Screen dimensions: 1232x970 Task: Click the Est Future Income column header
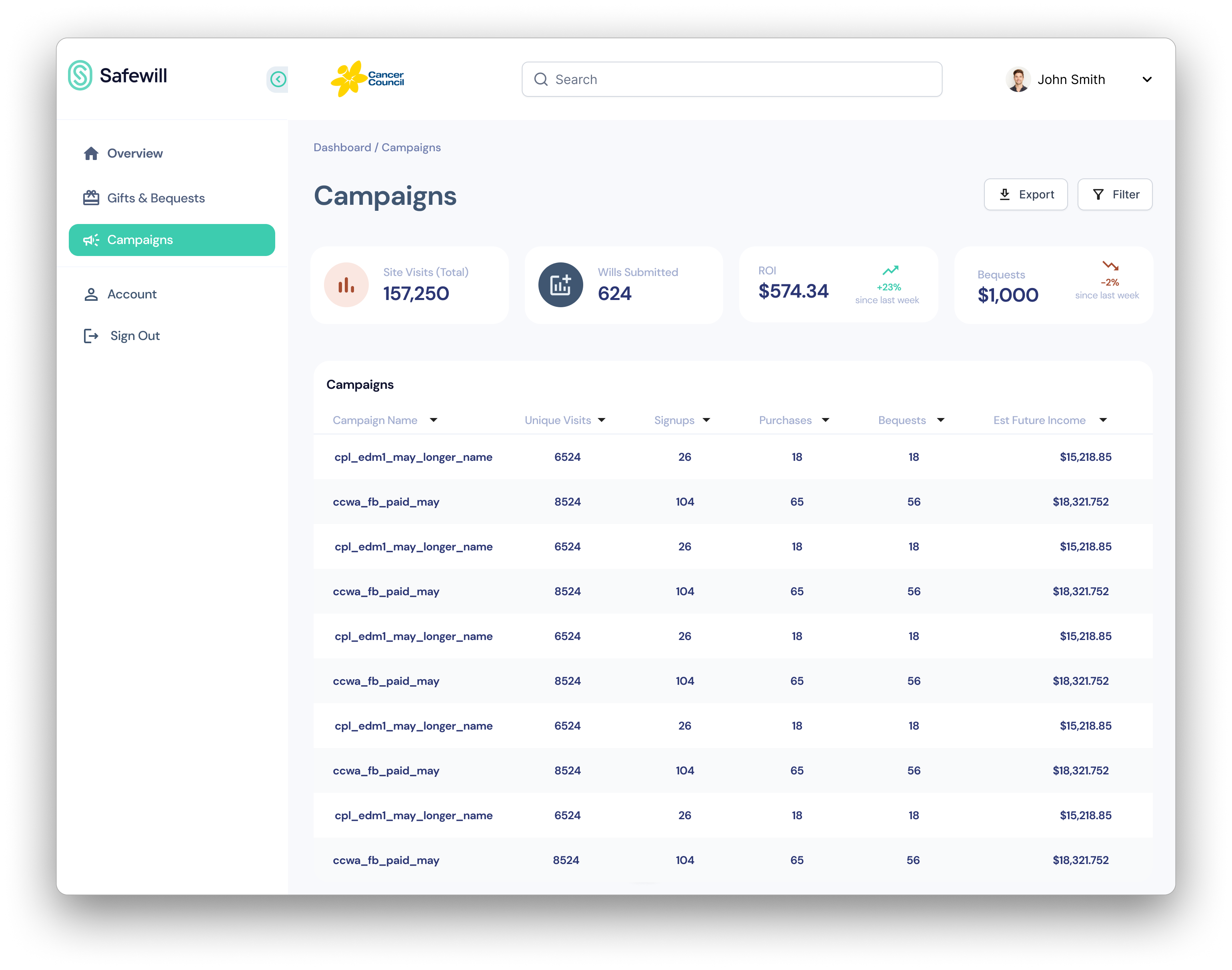point(1039,420)
